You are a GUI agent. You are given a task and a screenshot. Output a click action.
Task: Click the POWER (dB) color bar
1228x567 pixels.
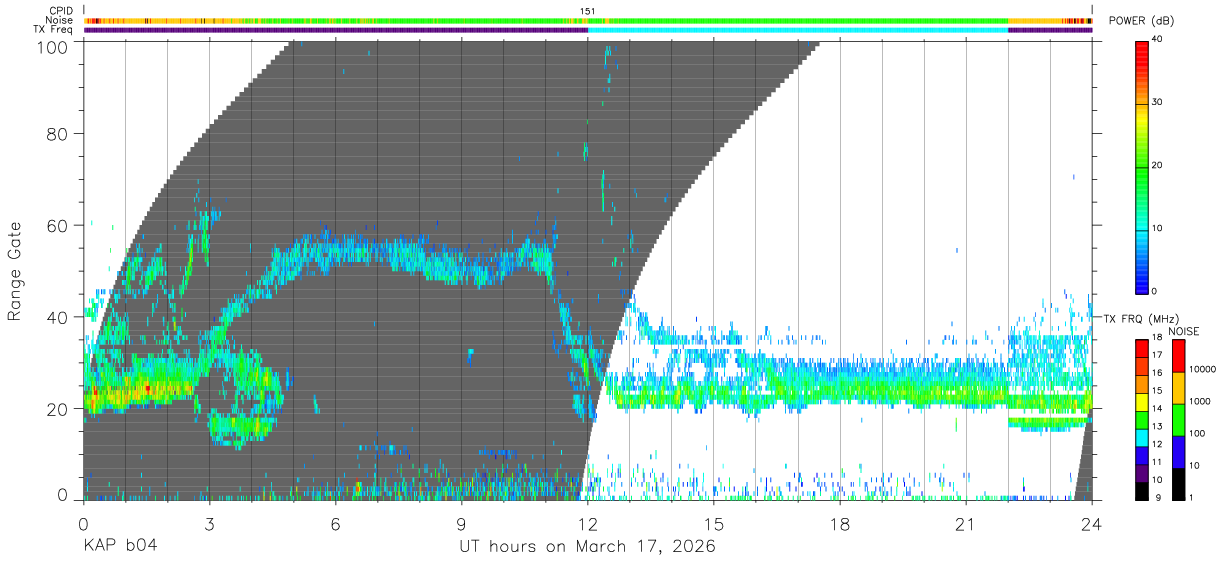1142,166
